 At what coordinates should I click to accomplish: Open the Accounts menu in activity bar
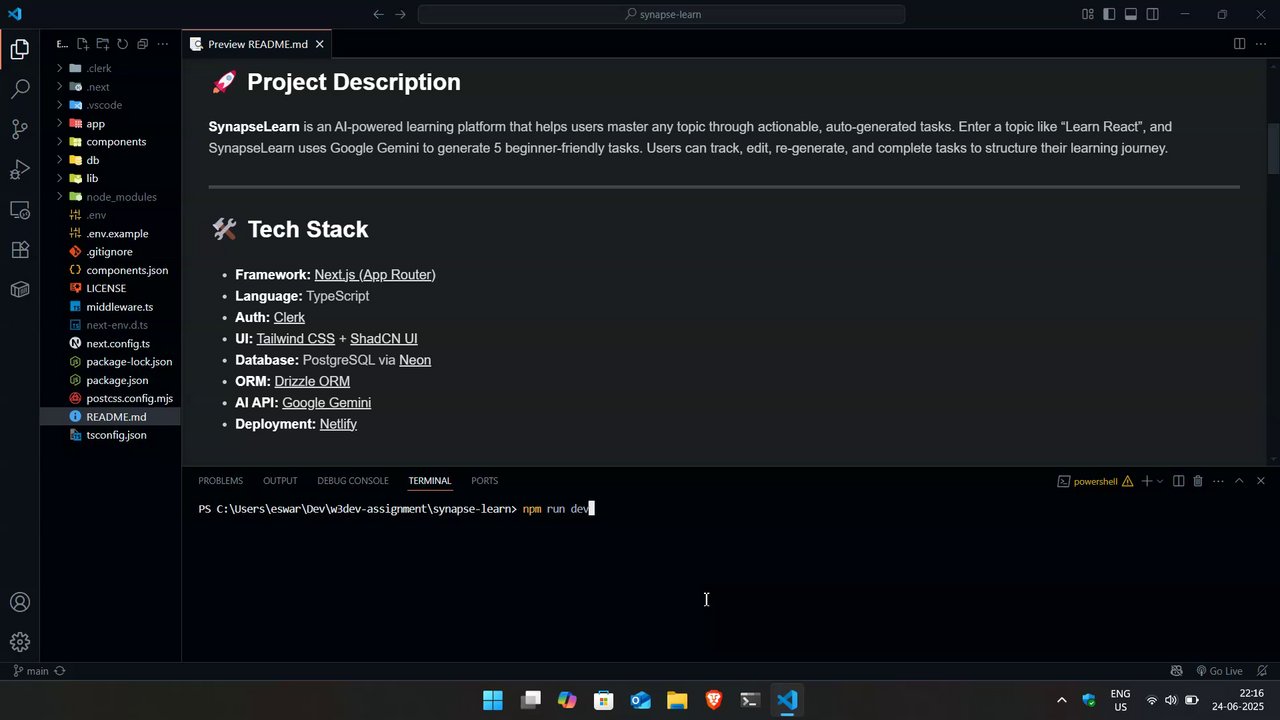coord(20,602)
